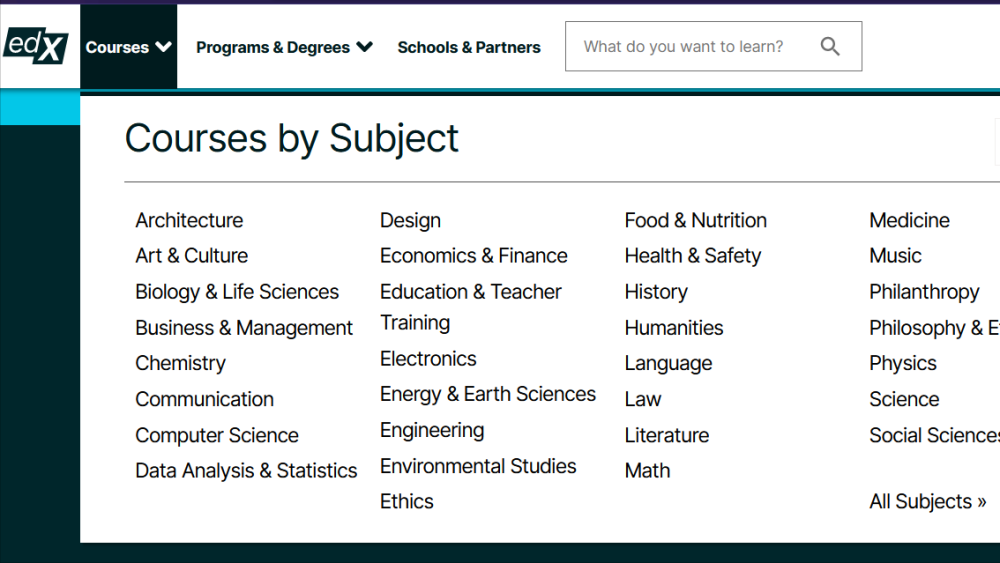Viewport: 1000px width, 563px height.
Task: View Food & Nutrition courses
Action: click(x=695, y=220)
